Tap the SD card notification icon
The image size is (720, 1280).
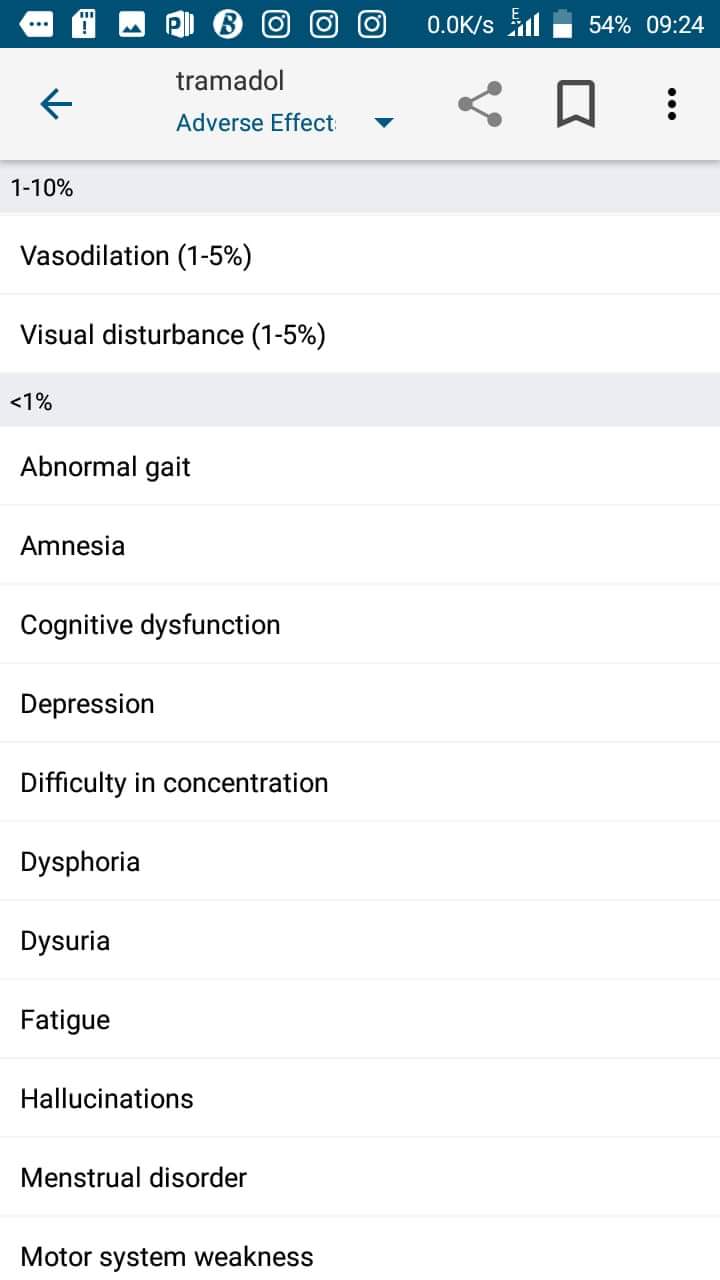pyautogui.click(x=84, y=24)
